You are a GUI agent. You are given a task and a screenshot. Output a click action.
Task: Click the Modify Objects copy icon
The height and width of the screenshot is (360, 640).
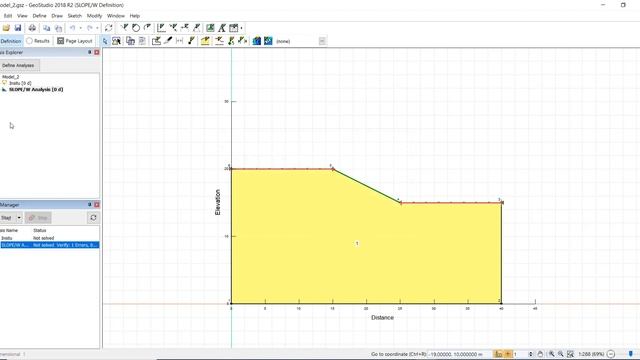(x=130, y=41)
